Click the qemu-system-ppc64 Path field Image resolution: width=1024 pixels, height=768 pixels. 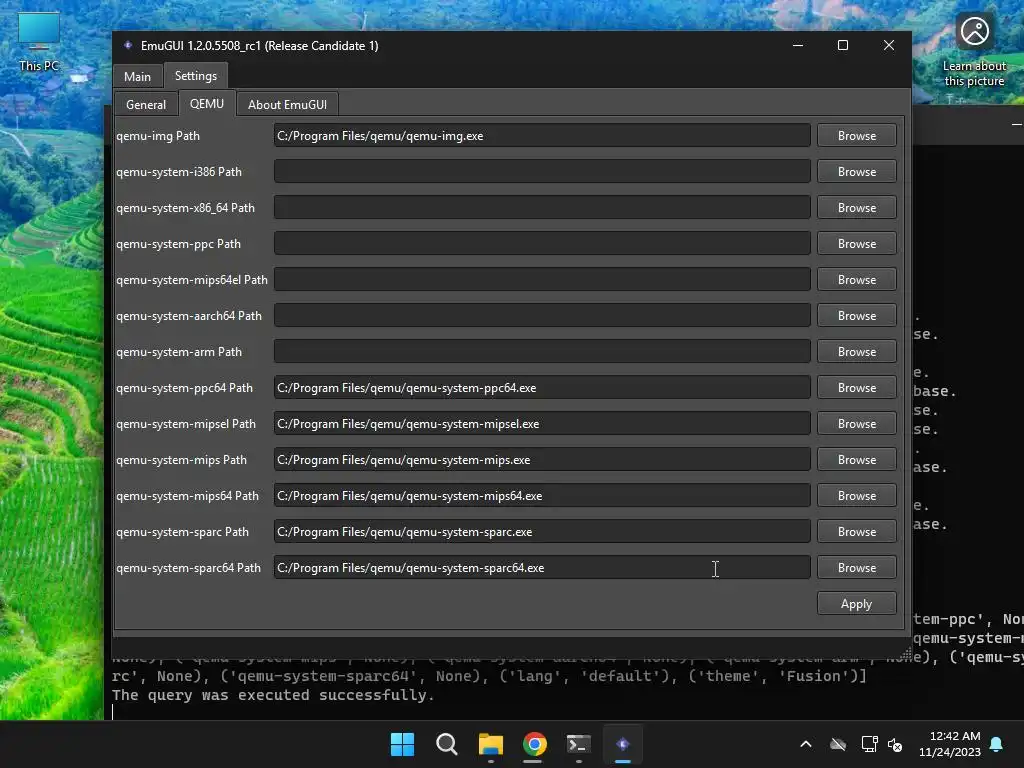542,388
